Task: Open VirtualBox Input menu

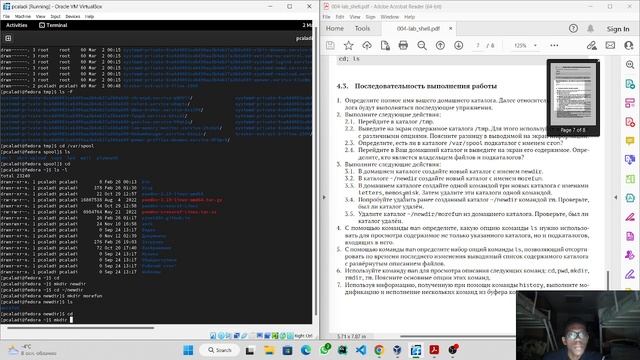Action: coord(55,16)
